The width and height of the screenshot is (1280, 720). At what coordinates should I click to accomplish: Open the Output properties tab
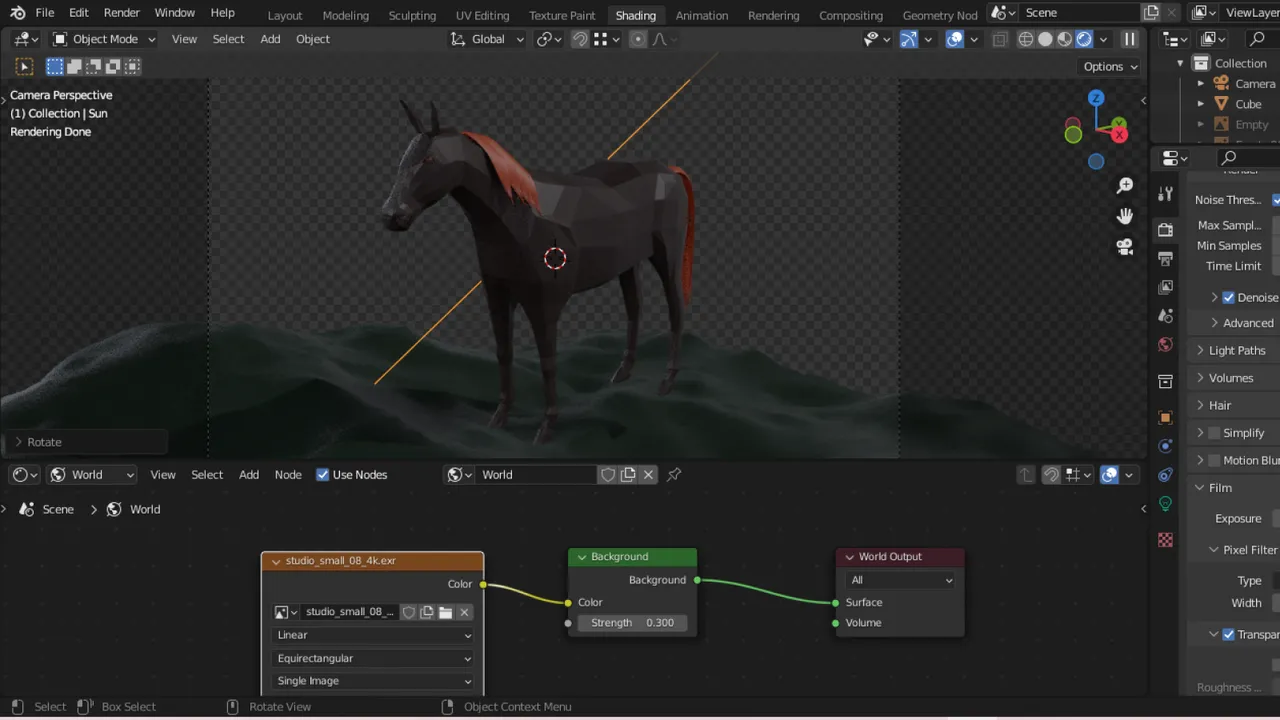tap(1165, 259)
